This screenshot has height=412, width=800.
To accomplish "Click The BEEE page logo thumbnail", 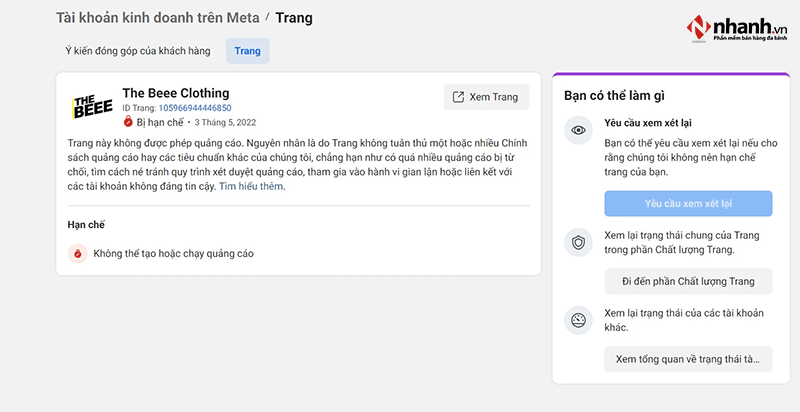I will click(92, 107).
